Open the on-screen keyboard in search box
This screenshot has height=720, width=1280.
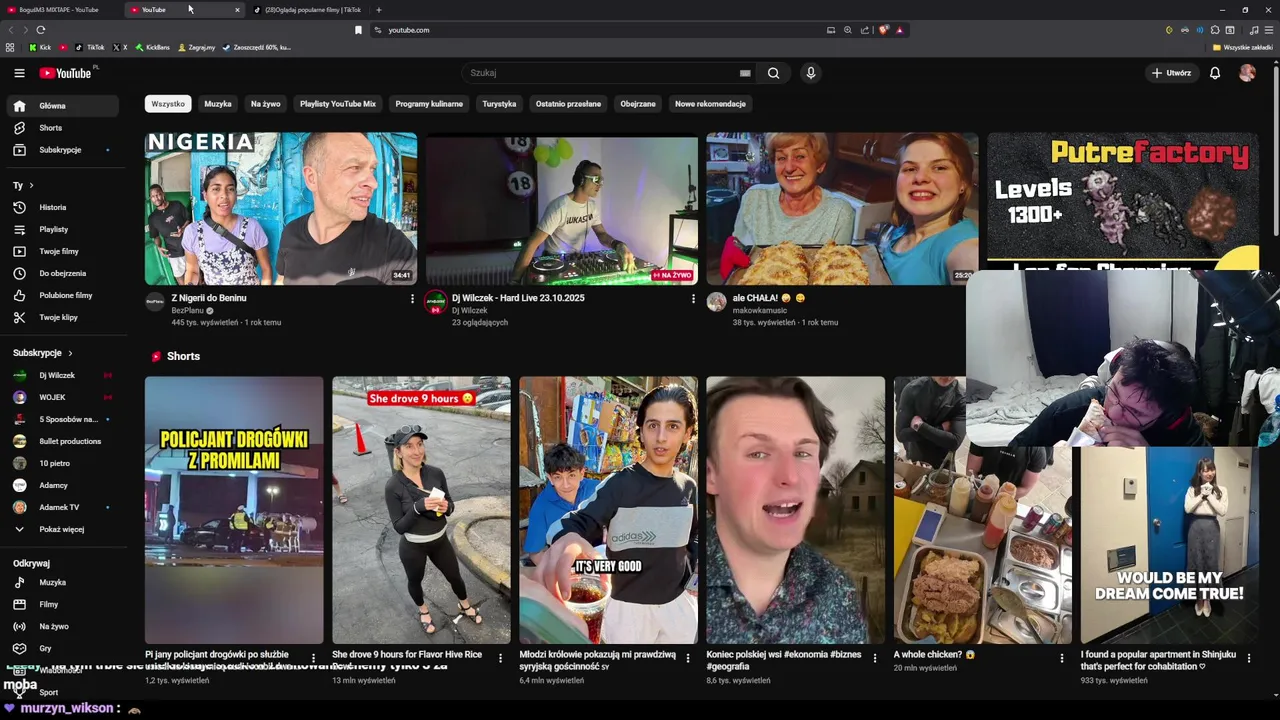coord(745,73)
